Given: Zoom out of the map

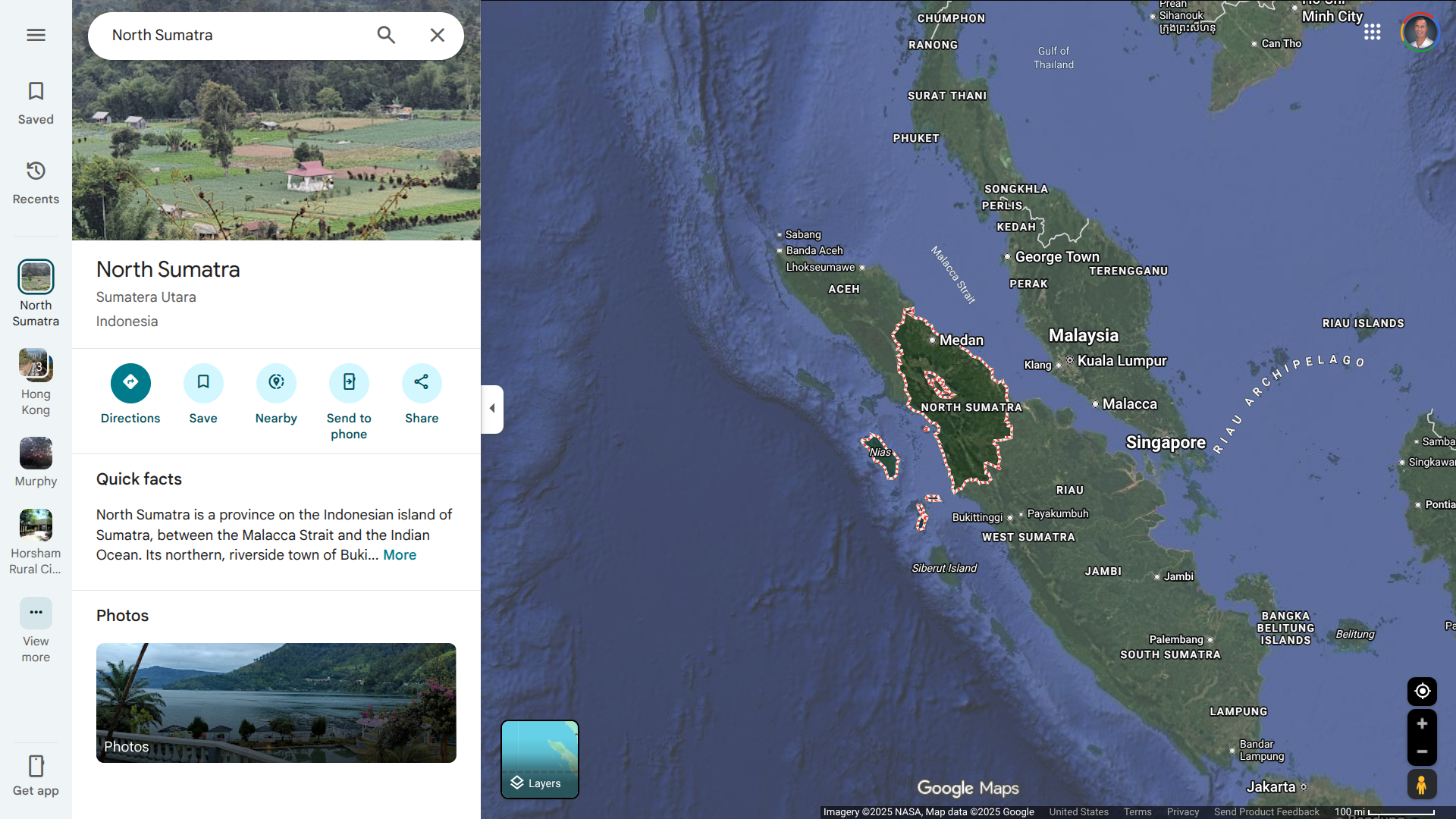Looking at the screenshot, I should 1422,752.
